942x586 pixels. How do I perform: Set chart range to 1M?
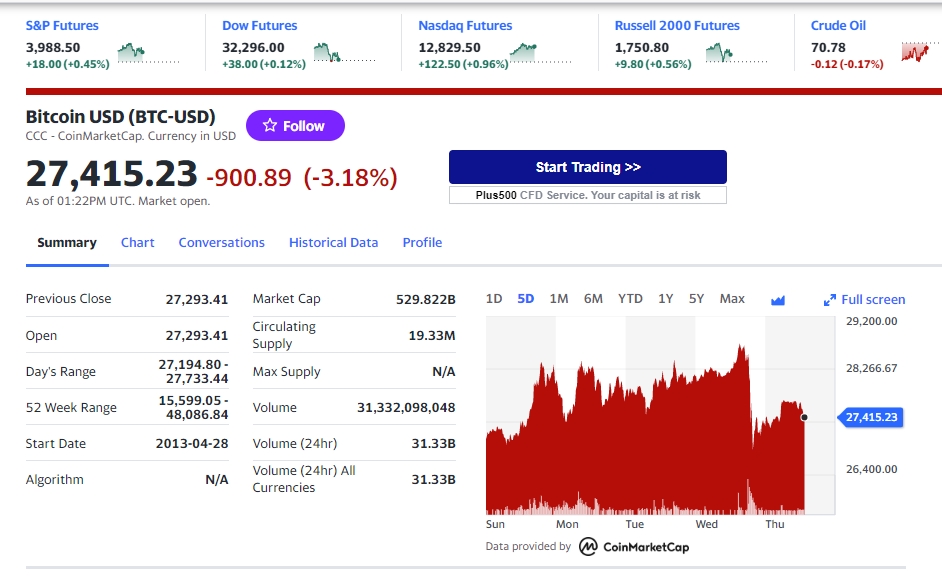(x=559, y=299)
